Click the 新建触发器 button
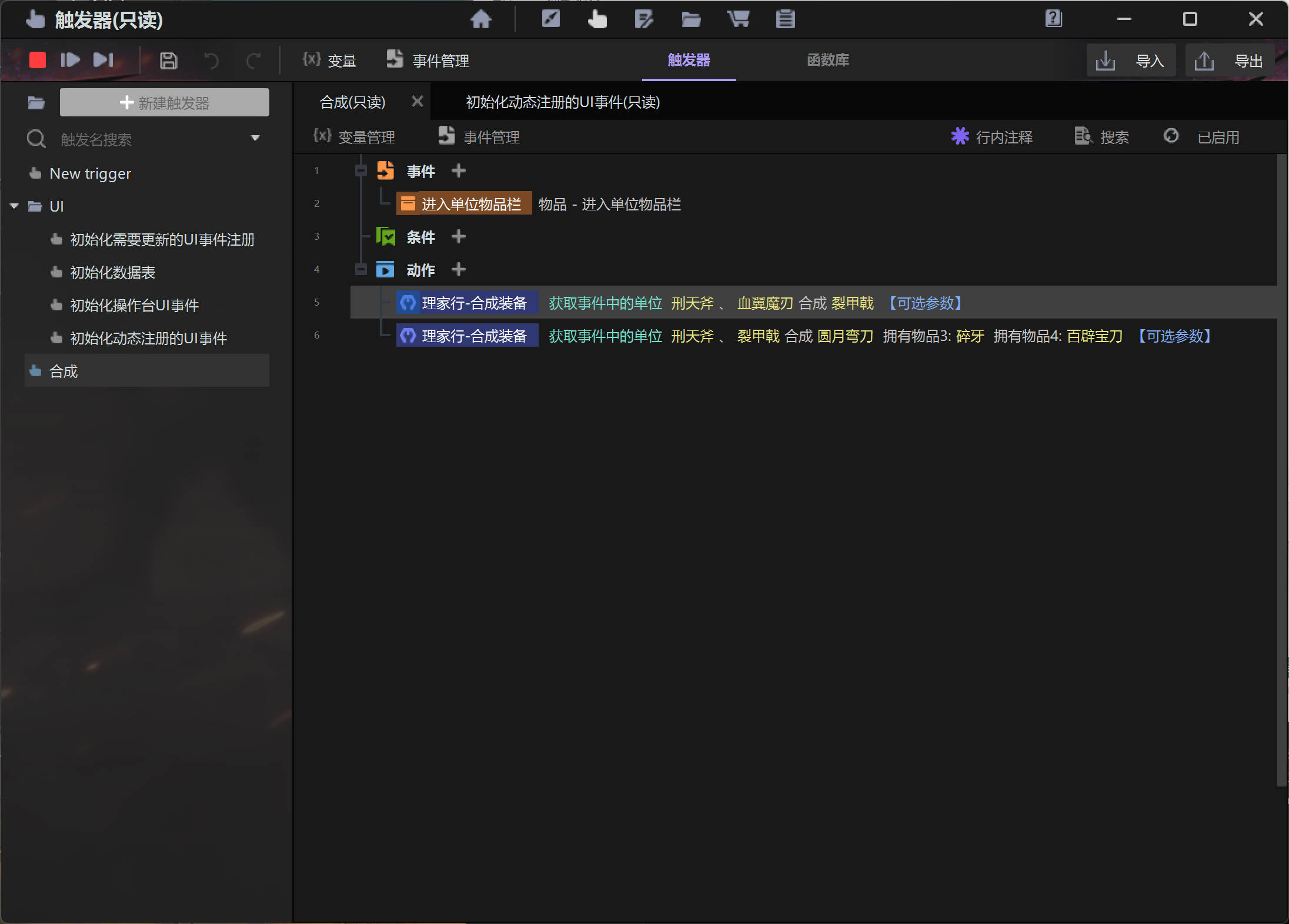Image resolution: width=1289 pixels, height=924 pixels. coord(165,102)
